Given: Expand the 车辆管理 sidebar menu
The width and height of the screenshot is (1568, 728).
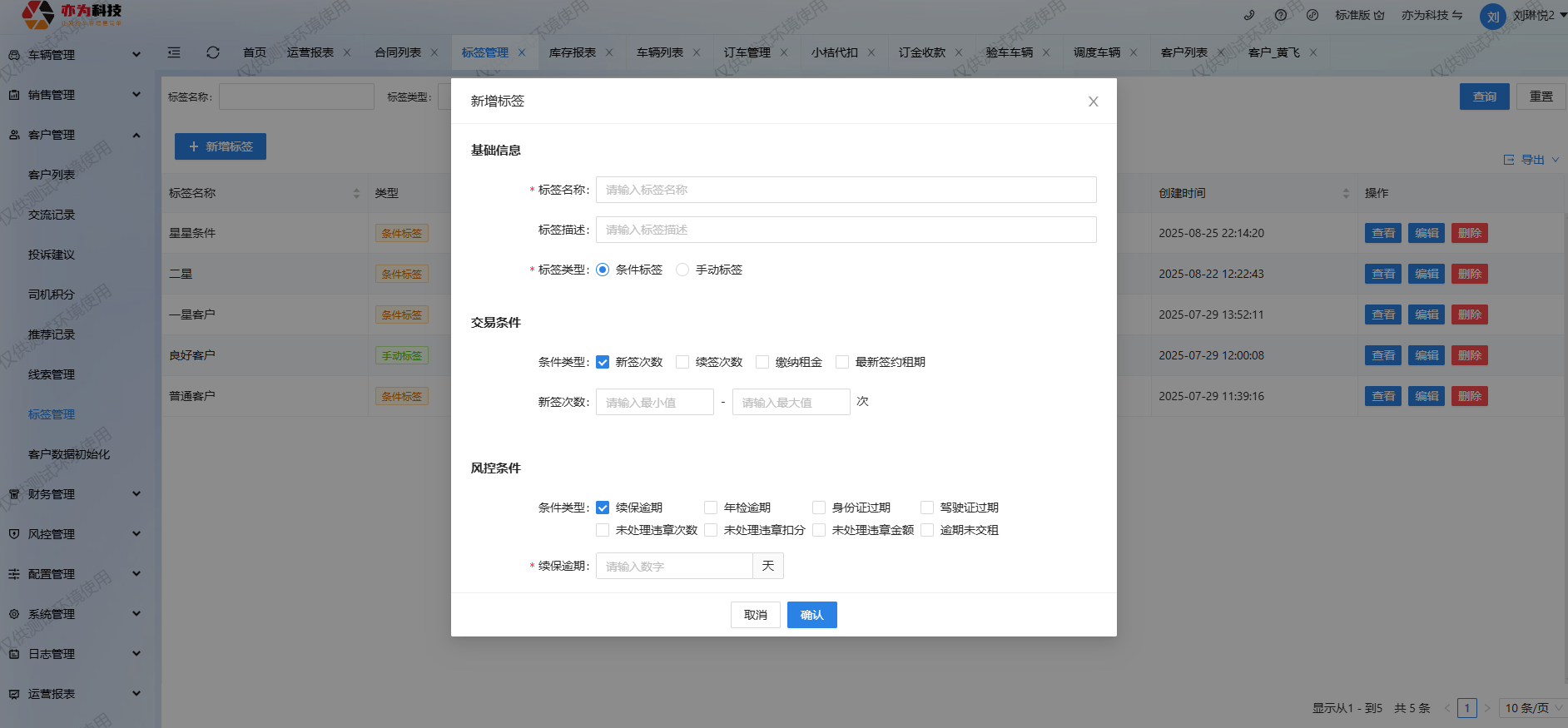Looking at the screenshot, I should tap(73, 55).
